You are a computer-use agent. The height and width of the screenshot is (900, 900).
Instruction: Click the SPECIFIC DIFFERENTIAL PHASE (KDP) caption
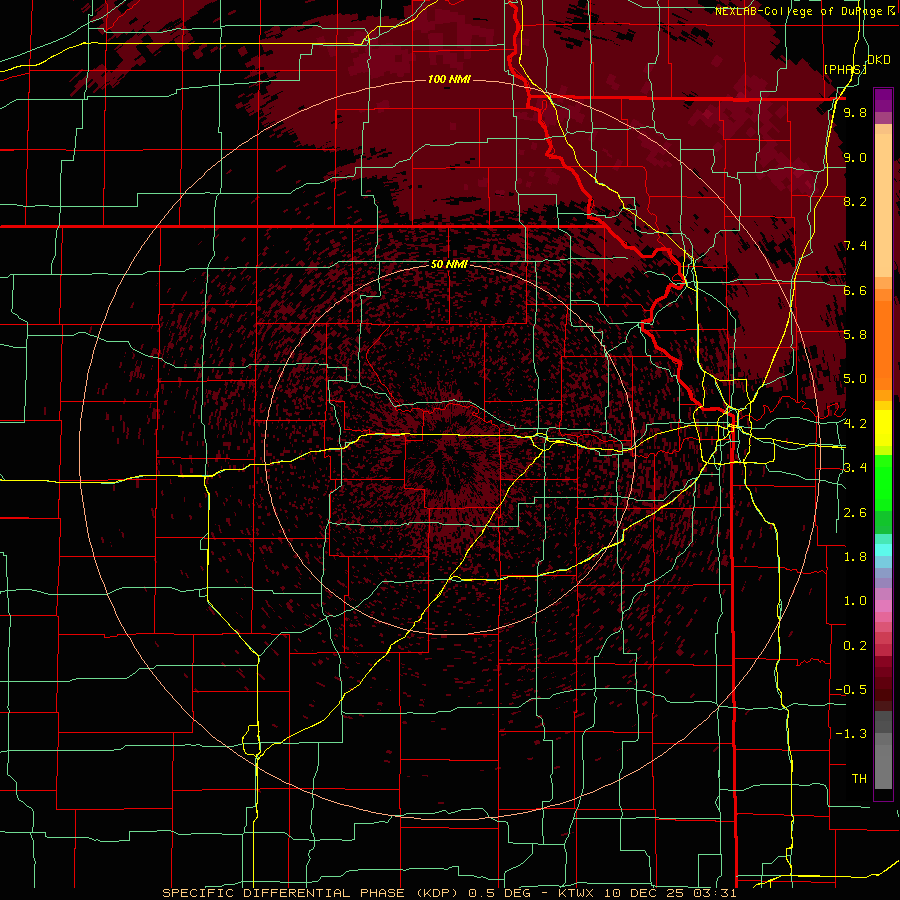click(x=312, y=893)
